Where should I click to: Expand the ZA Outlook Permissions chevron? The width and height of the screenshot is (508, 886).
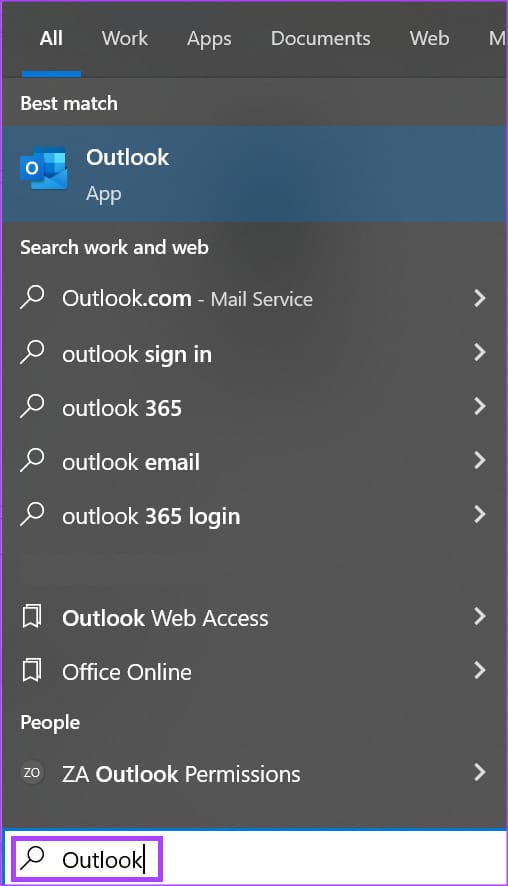click(x=479, y=772)
